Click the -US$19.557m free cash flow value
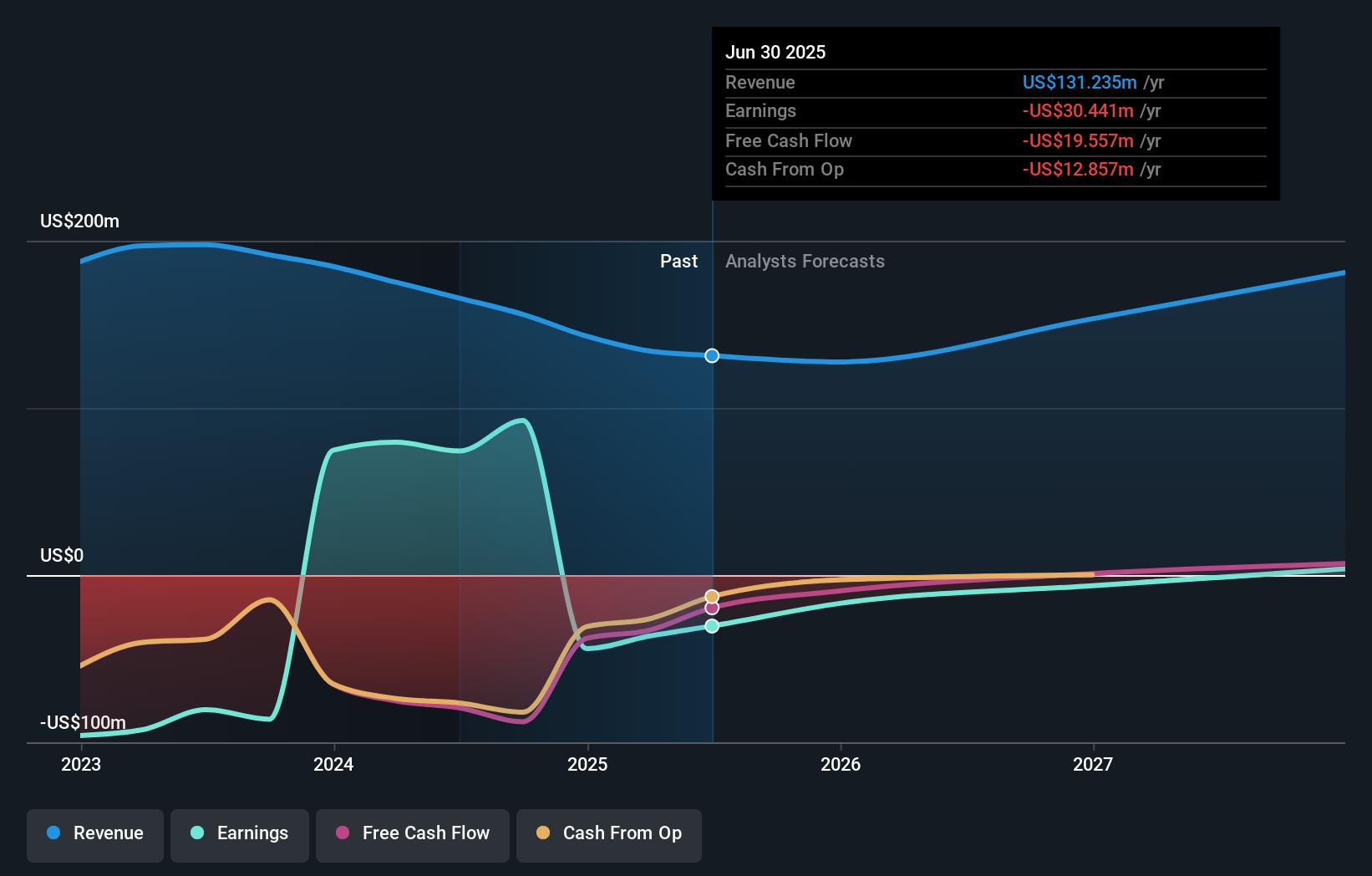 [1078, 140]
